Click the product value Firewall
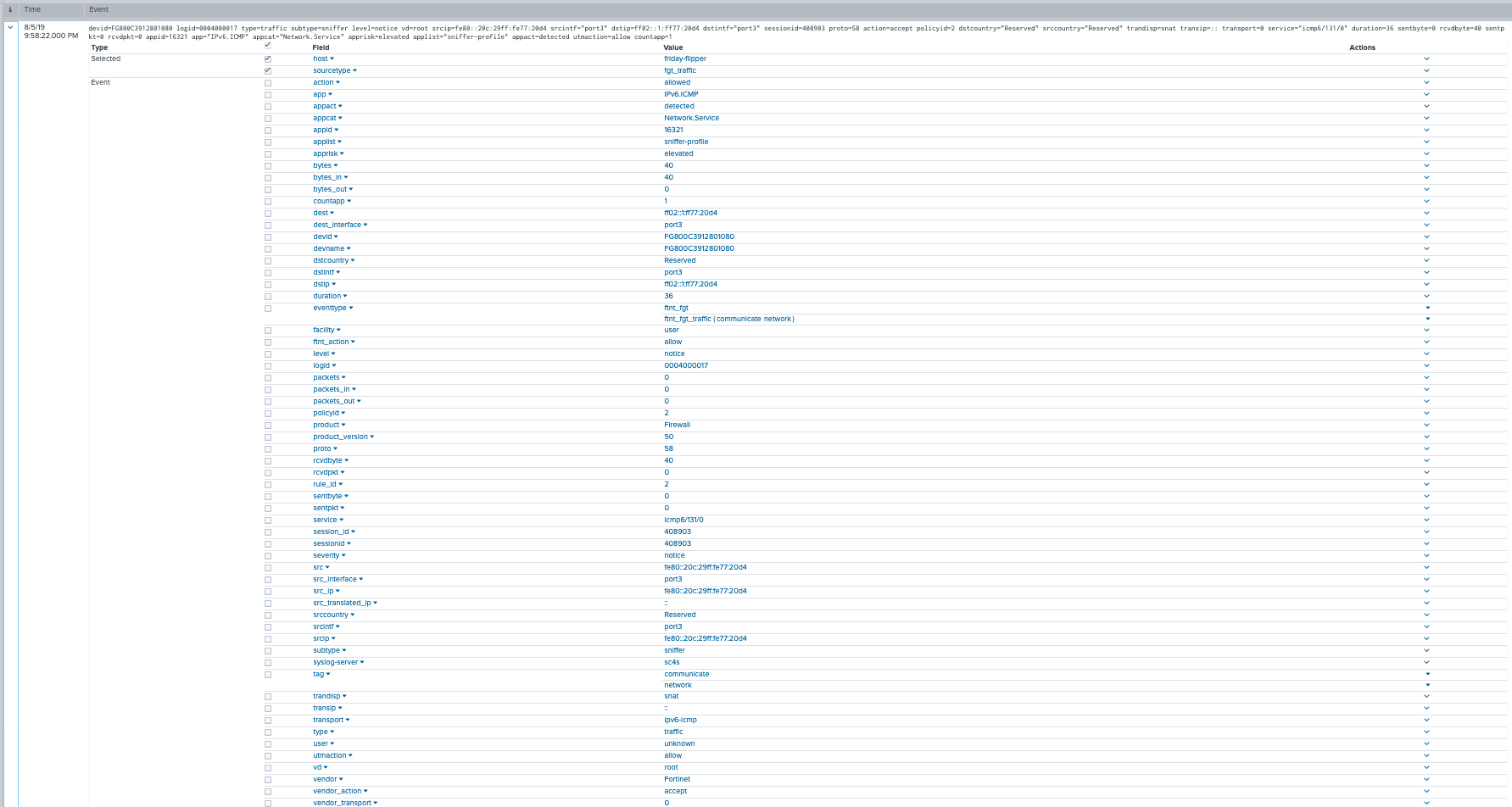Screen dimensions: 1512x807 pyautogui.click(x=677, y=425)
